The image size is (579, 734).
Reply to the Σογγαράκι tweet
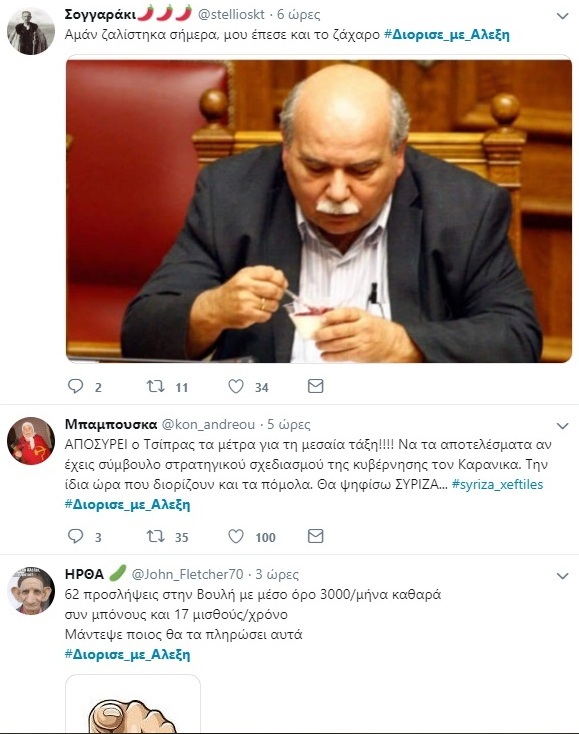pyautogui.click(x=75, y=386)
